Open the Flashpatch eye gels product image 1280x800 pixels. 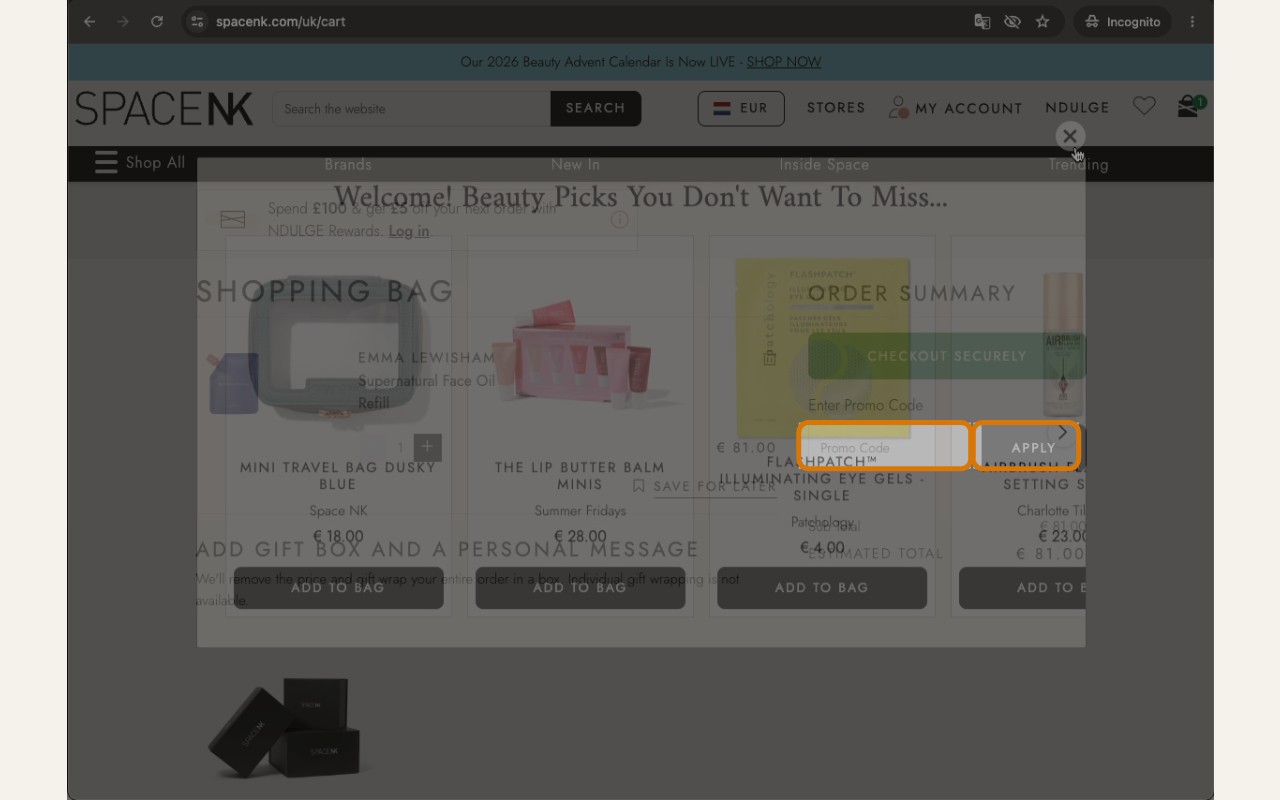coord(822,347)
